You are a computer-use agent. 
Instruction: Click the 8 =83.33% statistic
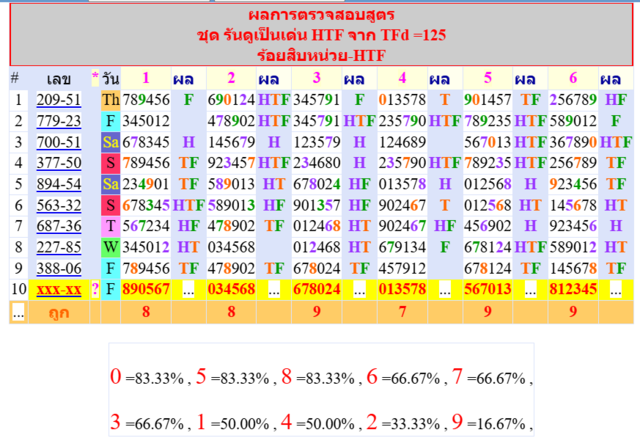point(318,377)
